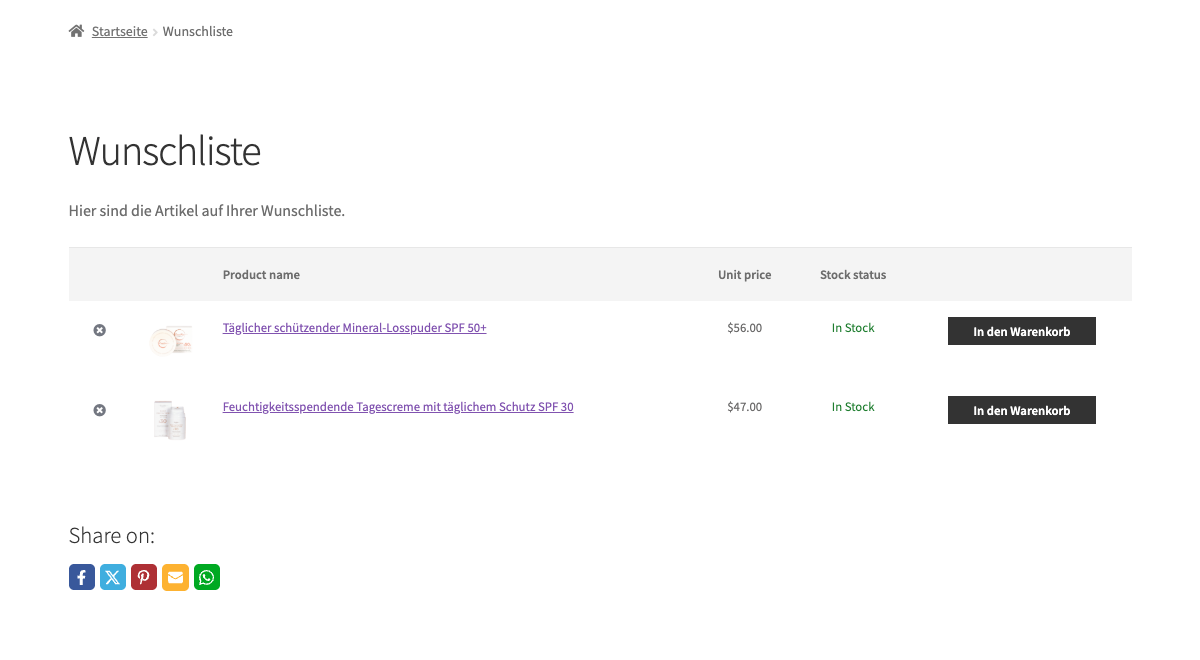The height and width of the screenshot is (660, 1200).
Task: Share the wishlist on X (Twitter)
Action: point(112,577)
